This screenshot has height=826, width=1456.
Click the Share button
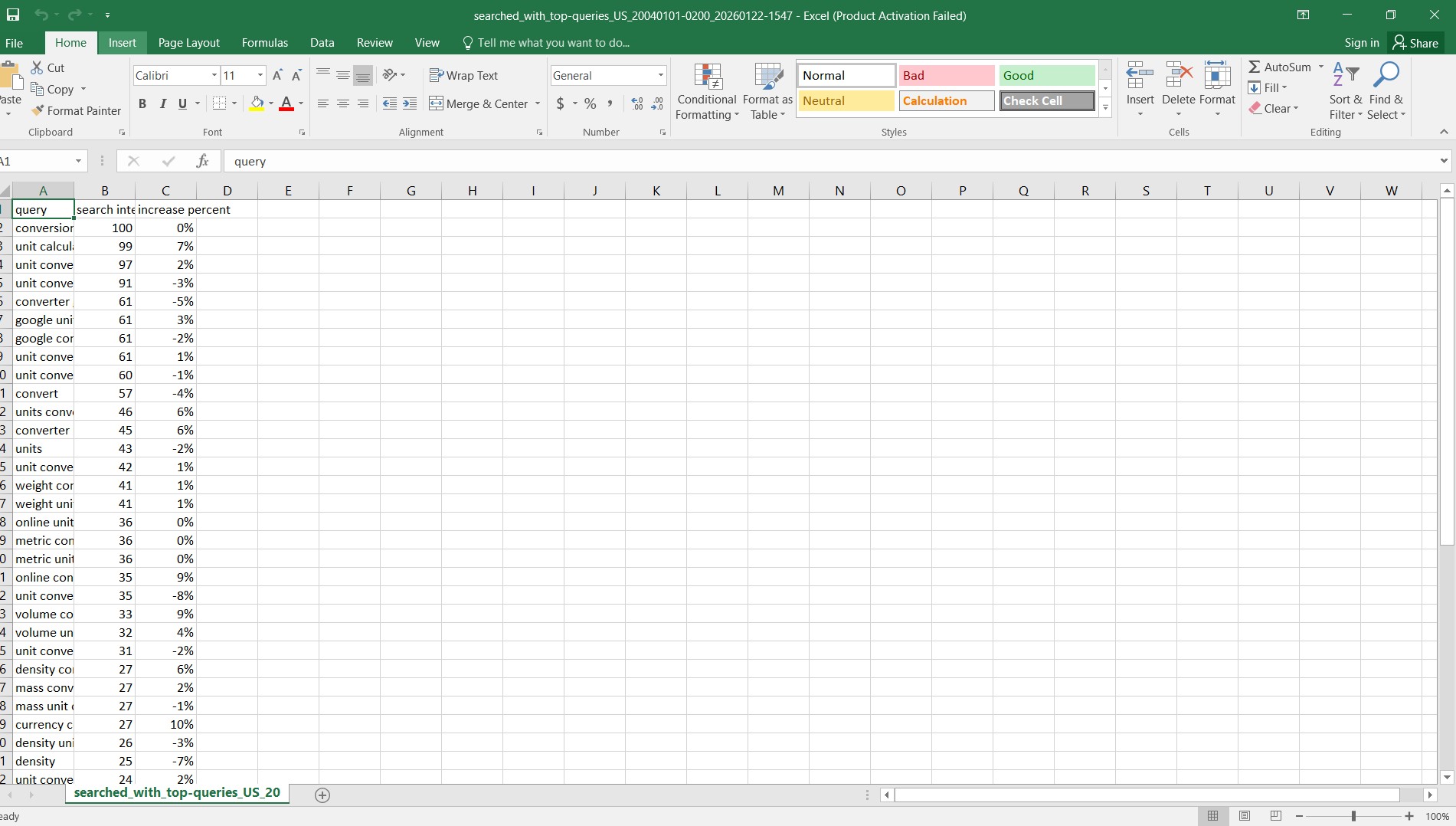(1415, 42)
